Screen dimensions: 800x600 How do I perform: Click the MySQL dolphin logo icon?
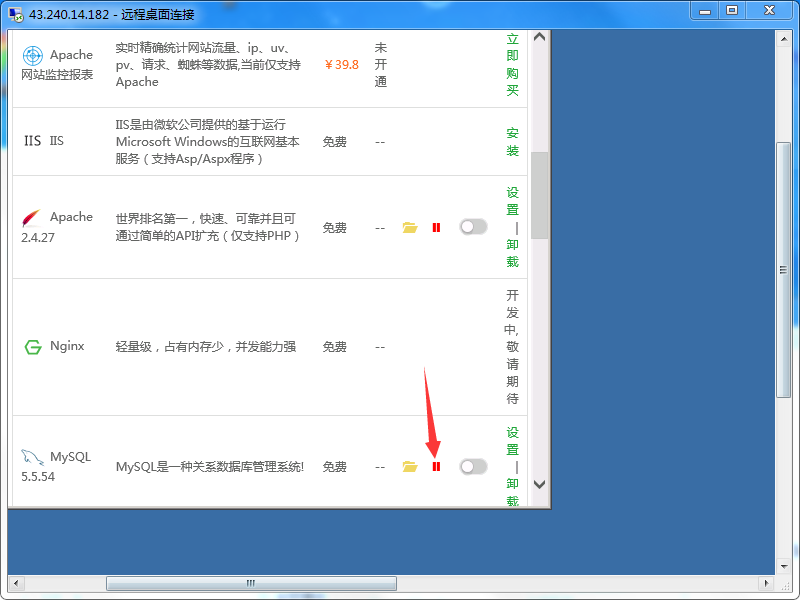32,457
